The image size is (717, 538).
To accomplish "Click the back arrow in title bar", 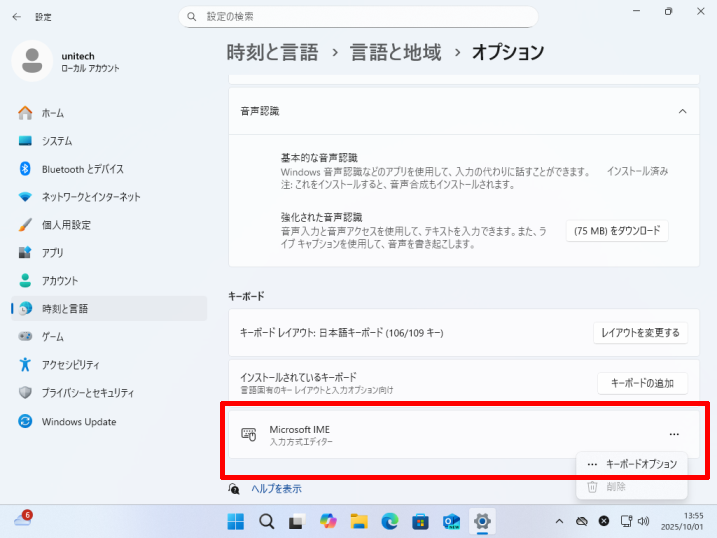I will [17, 17].
